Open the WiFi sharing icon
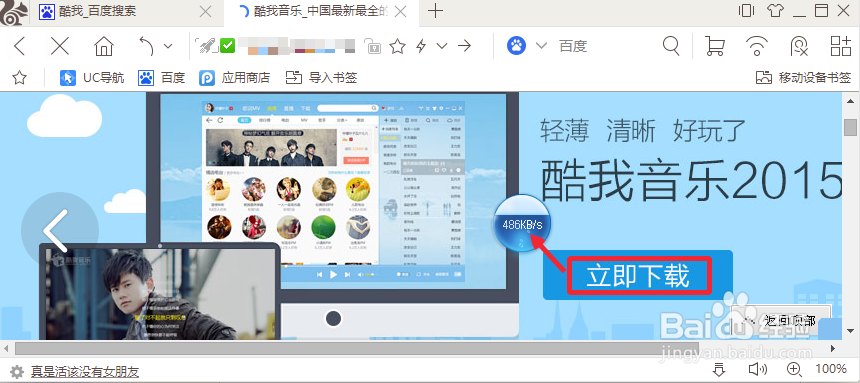Image resolution: width=860 pixels, height=383 pixels. coord(757,46)
